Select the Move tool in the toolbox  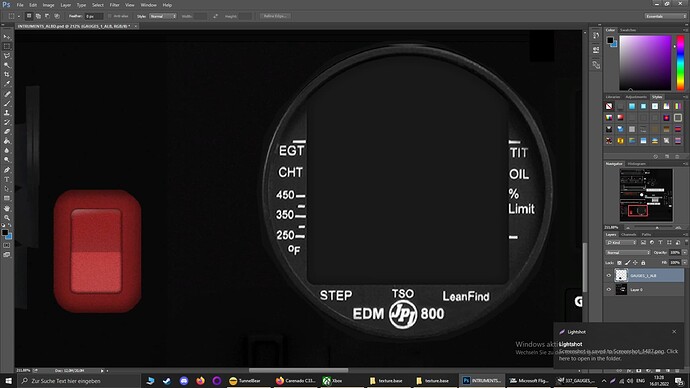pyautogui.click(x=7, y=37)
